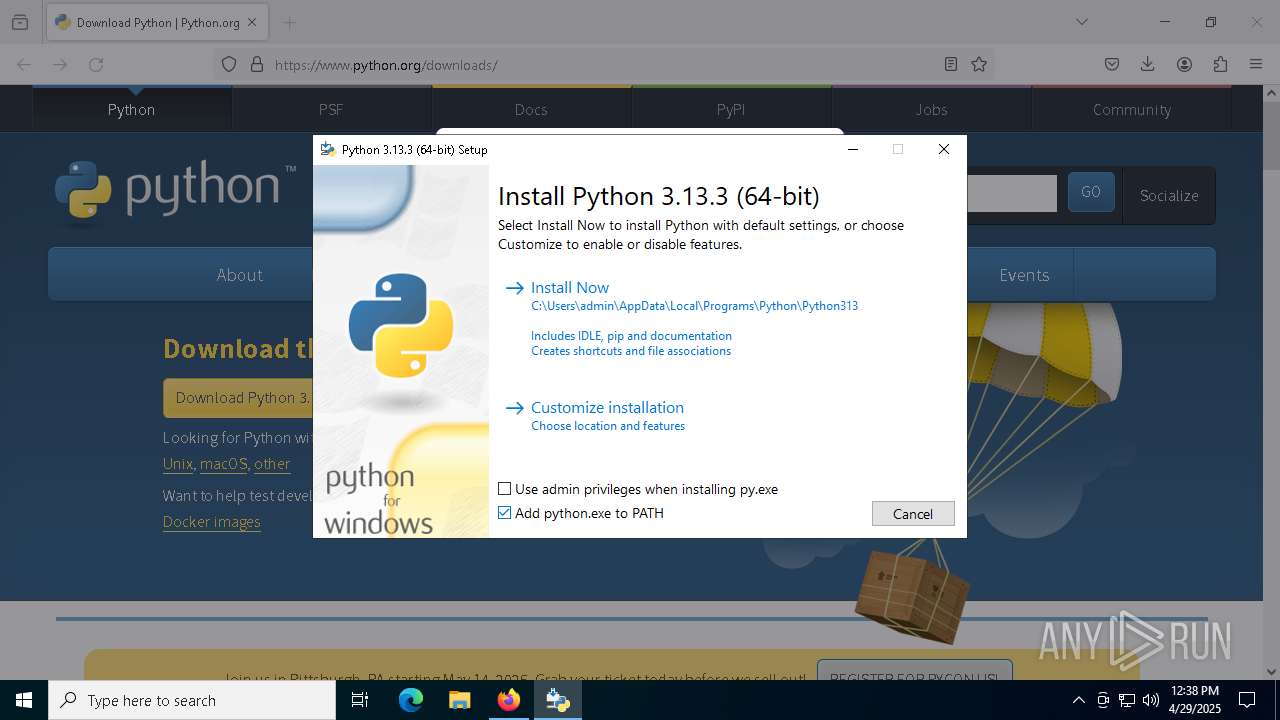Open the notification center icon
This screenshot has width=1280, height=720.
click(1247, 700)
